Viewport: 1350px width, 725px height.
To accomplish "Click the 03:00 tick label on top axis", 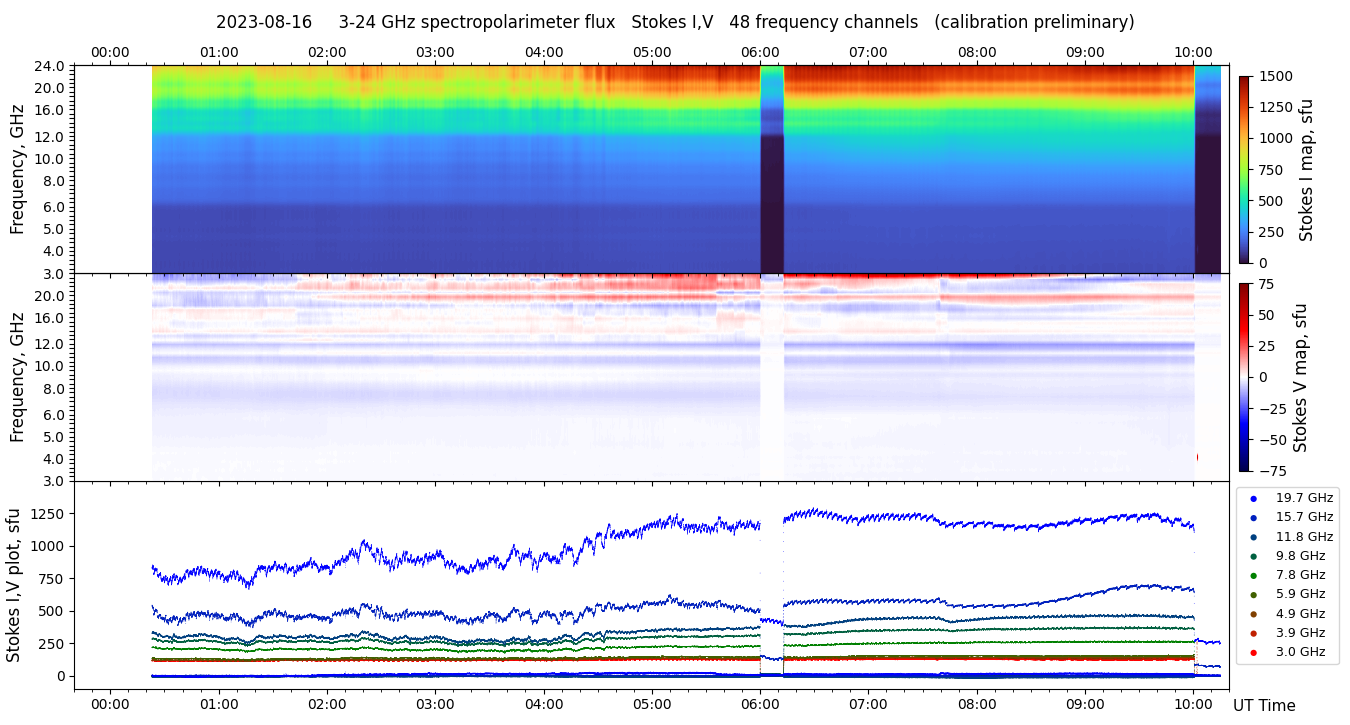I will pyautogui.click(x=435, y=52).
